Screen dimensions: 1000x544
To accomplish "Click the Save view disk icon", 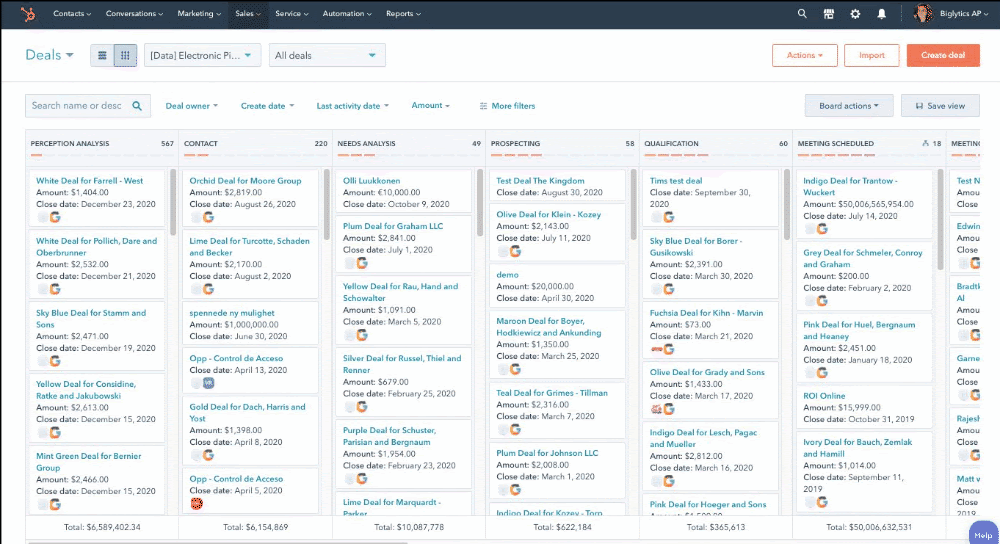I will click(x=916, y=106).
